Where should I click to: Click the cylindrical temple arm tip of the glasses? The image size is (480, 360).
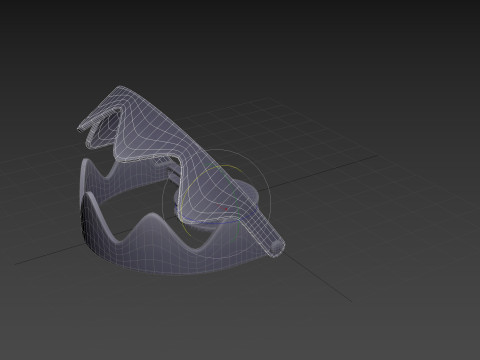click(277, 247)
